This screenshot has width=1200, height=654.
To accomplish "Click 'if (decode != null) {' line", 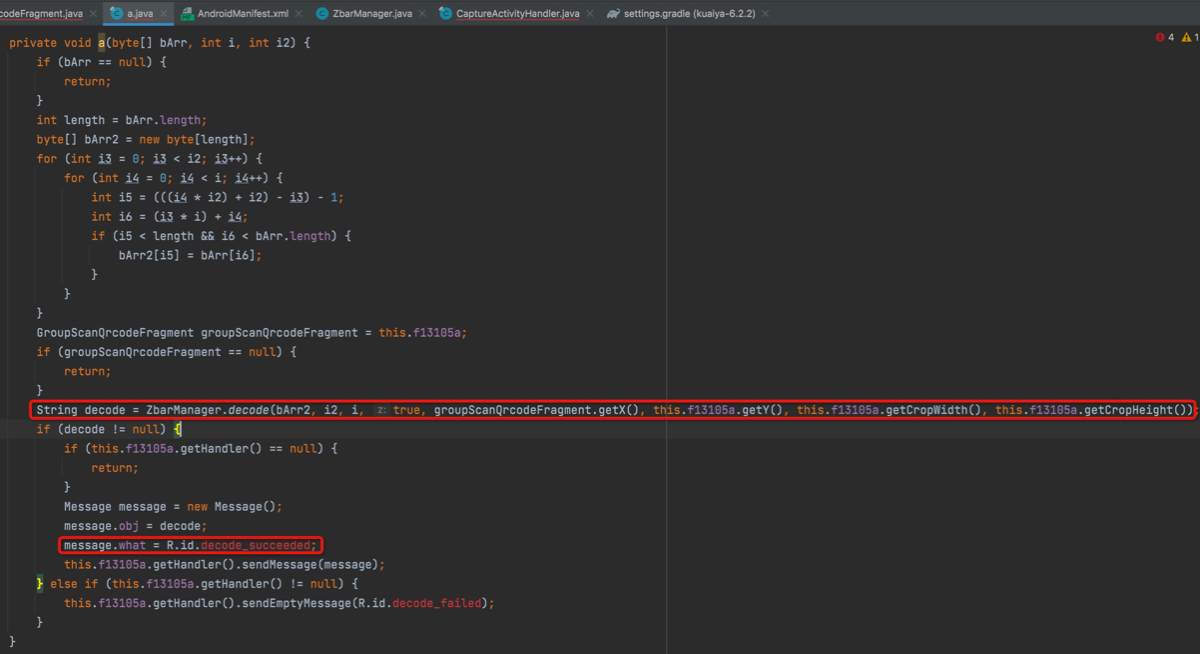I will (x=109, y=429).
